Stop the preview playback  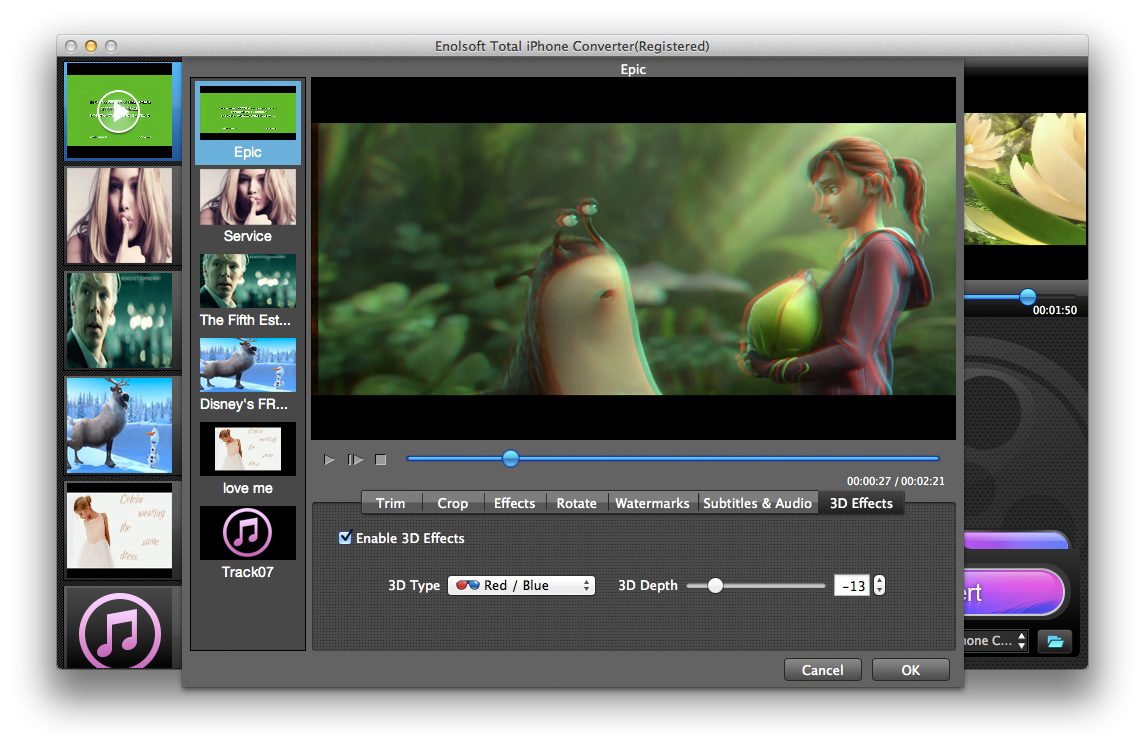[x=380, y=459]
